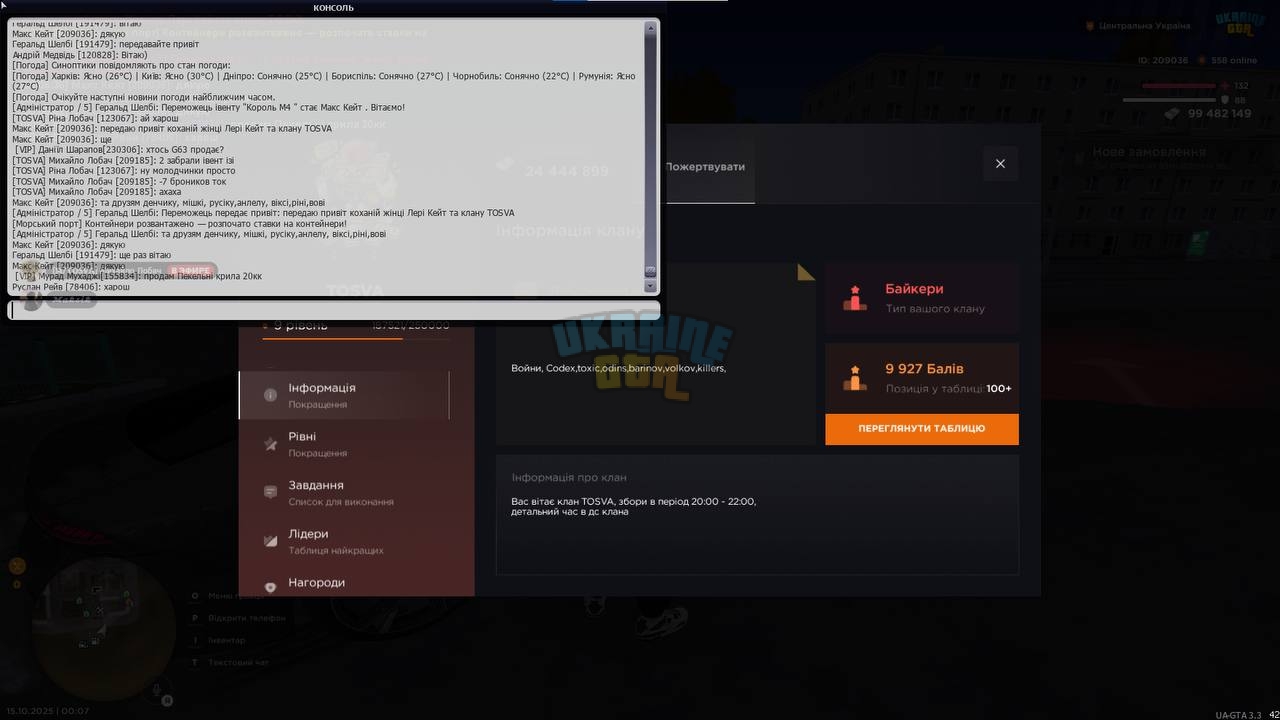The height and width of the screenshot is (720, 1280).
Task: Click the Нове замовлення notification heading
Action: point(1149,152)
